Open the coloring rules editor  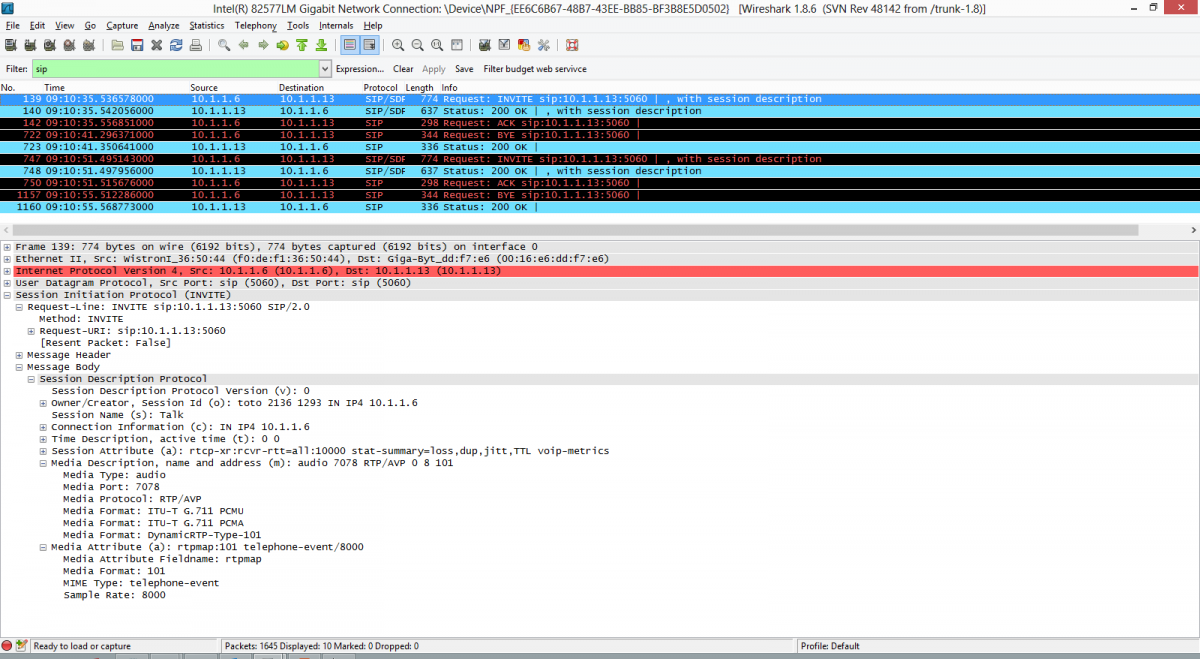coord(524,45)
